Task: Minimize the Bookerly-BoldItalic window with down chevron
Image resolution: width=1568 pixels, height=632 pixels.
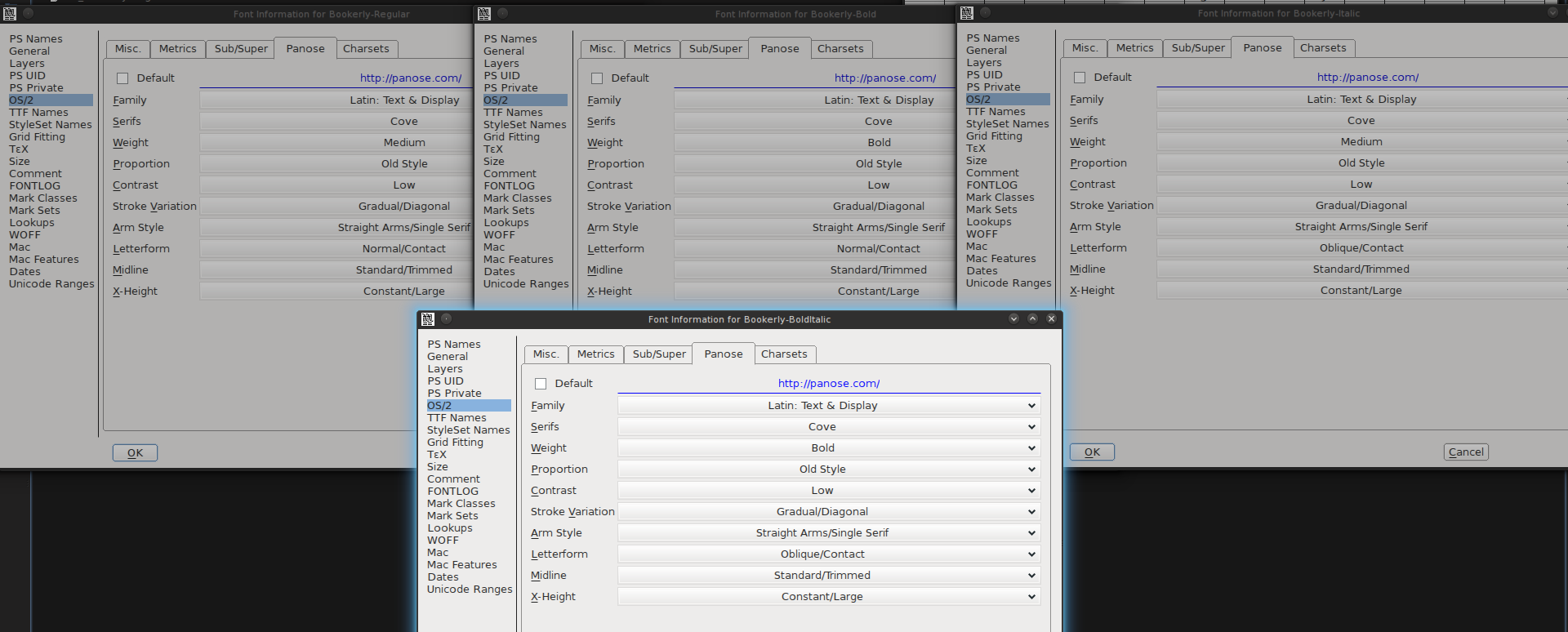Action: 1013,318
